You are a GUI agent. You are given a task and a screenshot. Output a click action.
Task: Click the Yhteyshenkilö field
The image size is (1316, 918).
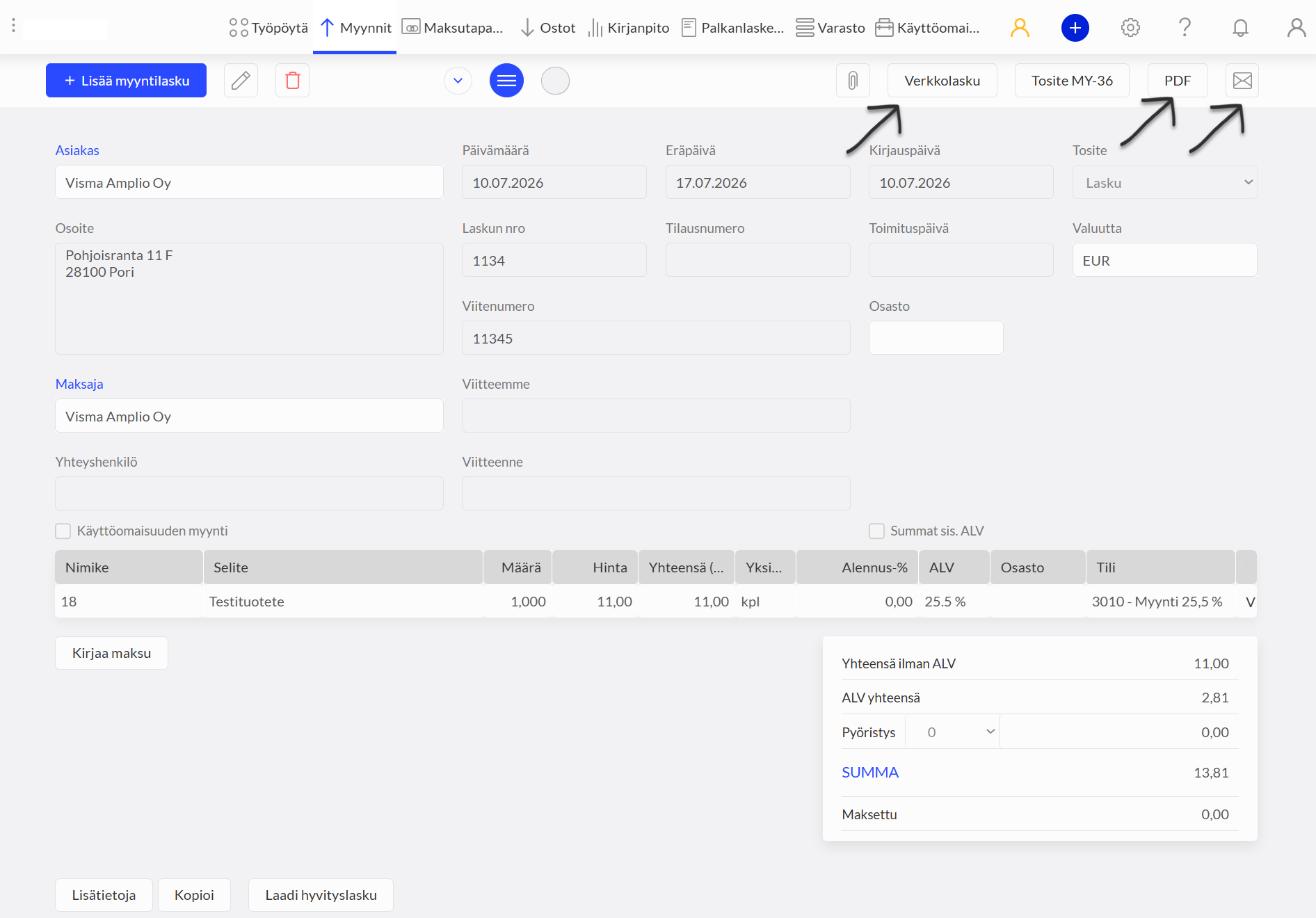pyautogui.click(x=249, y=494)
